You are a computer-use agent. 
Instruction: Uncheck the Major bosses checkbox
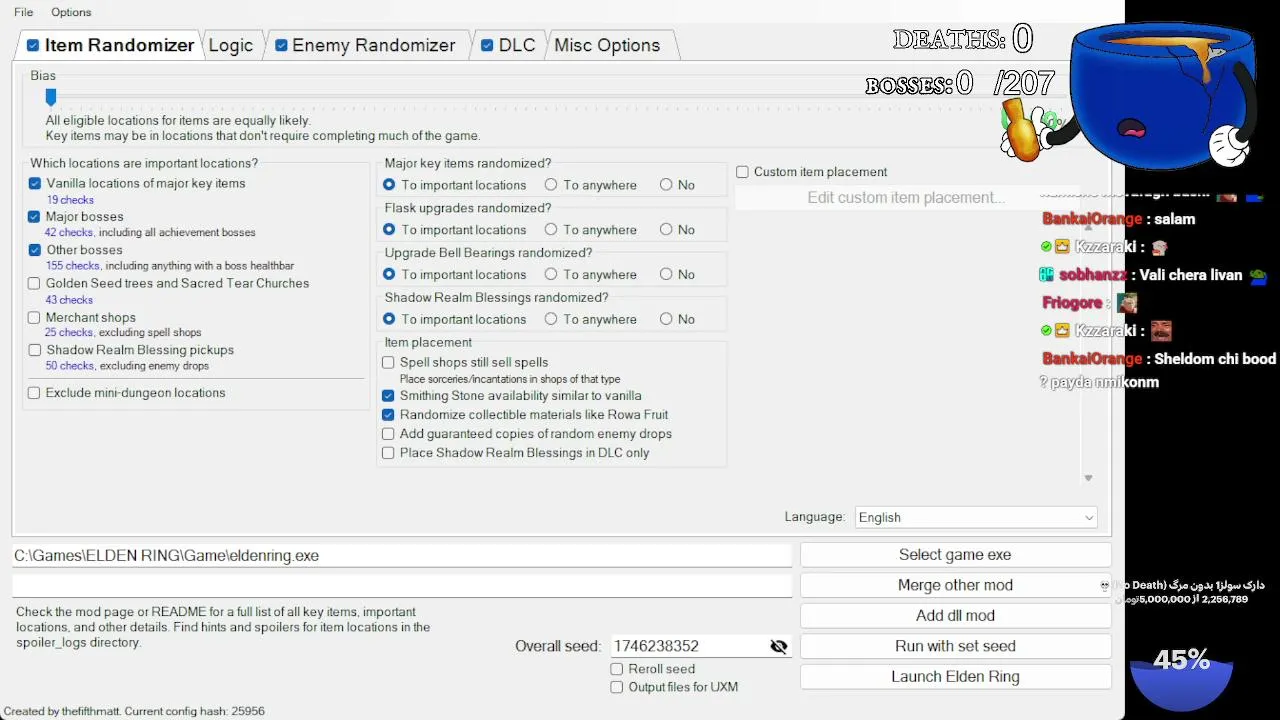coord(35,217)
